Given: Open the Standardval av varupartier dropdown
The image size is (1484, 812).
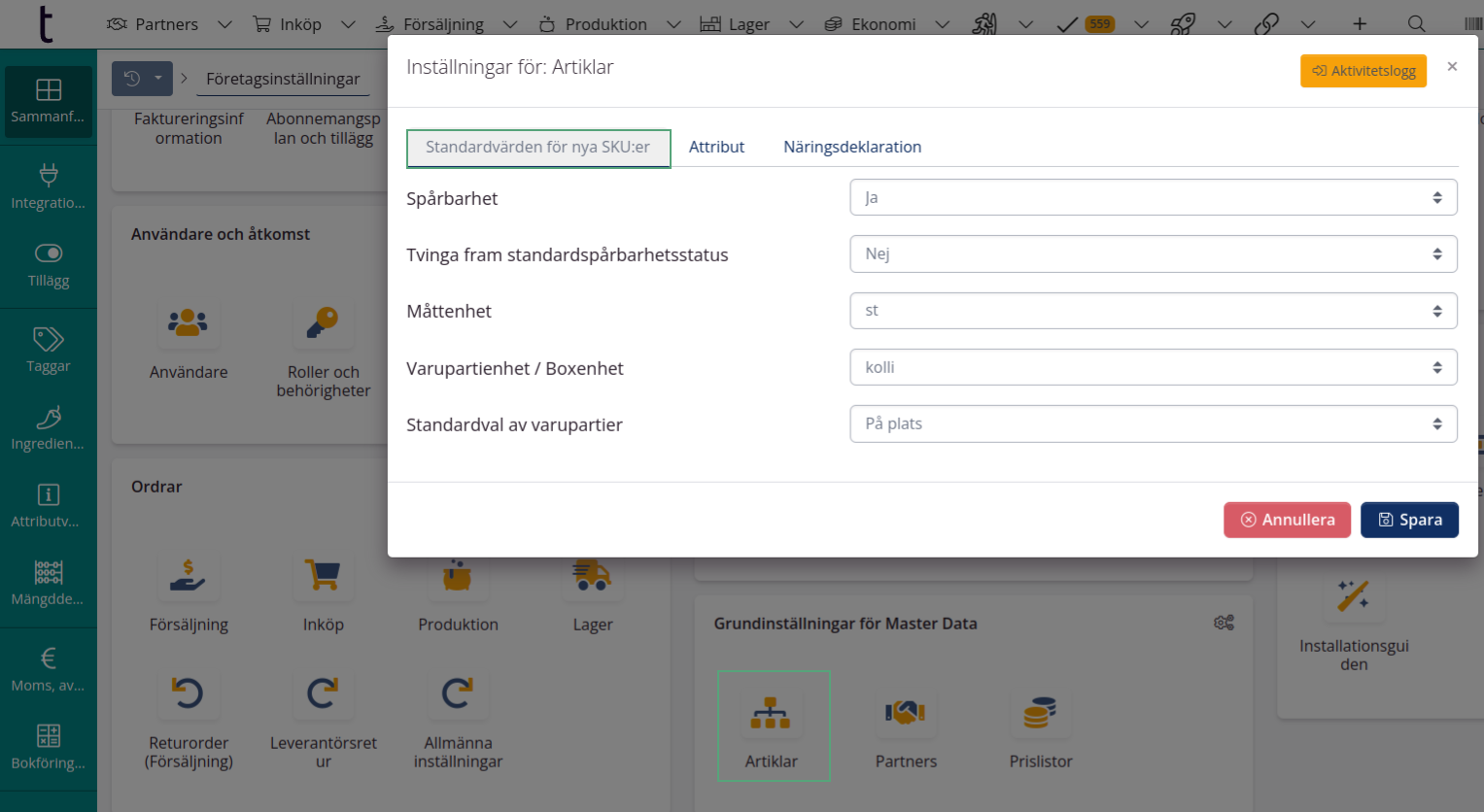Looking at the screenshot, I should pos(1153,424).
